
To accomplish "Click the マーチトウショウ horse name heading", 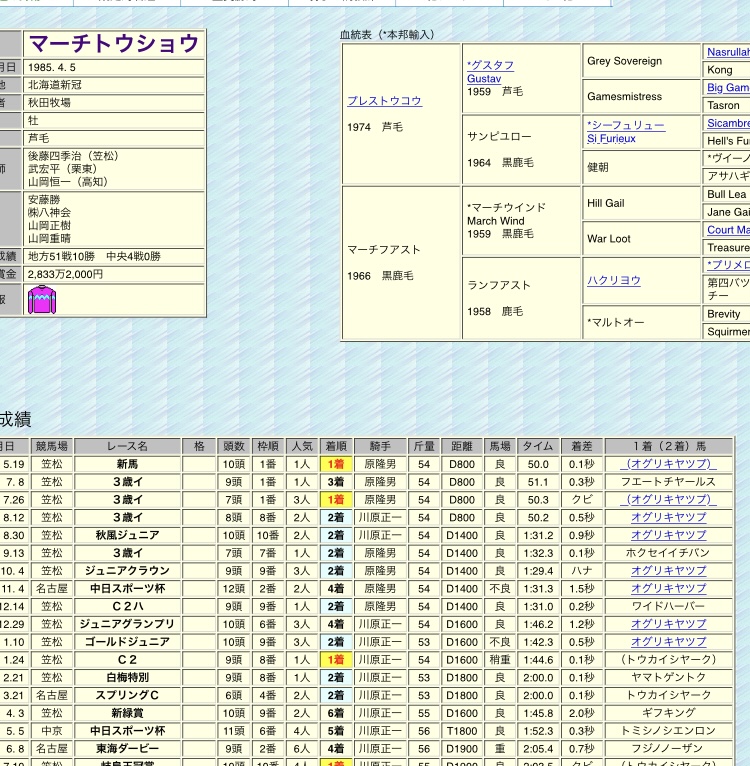I will [114, 44].
